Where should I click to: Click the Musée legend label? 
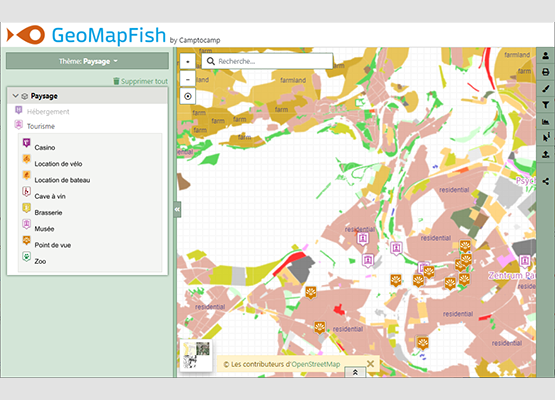coord(44,229)
